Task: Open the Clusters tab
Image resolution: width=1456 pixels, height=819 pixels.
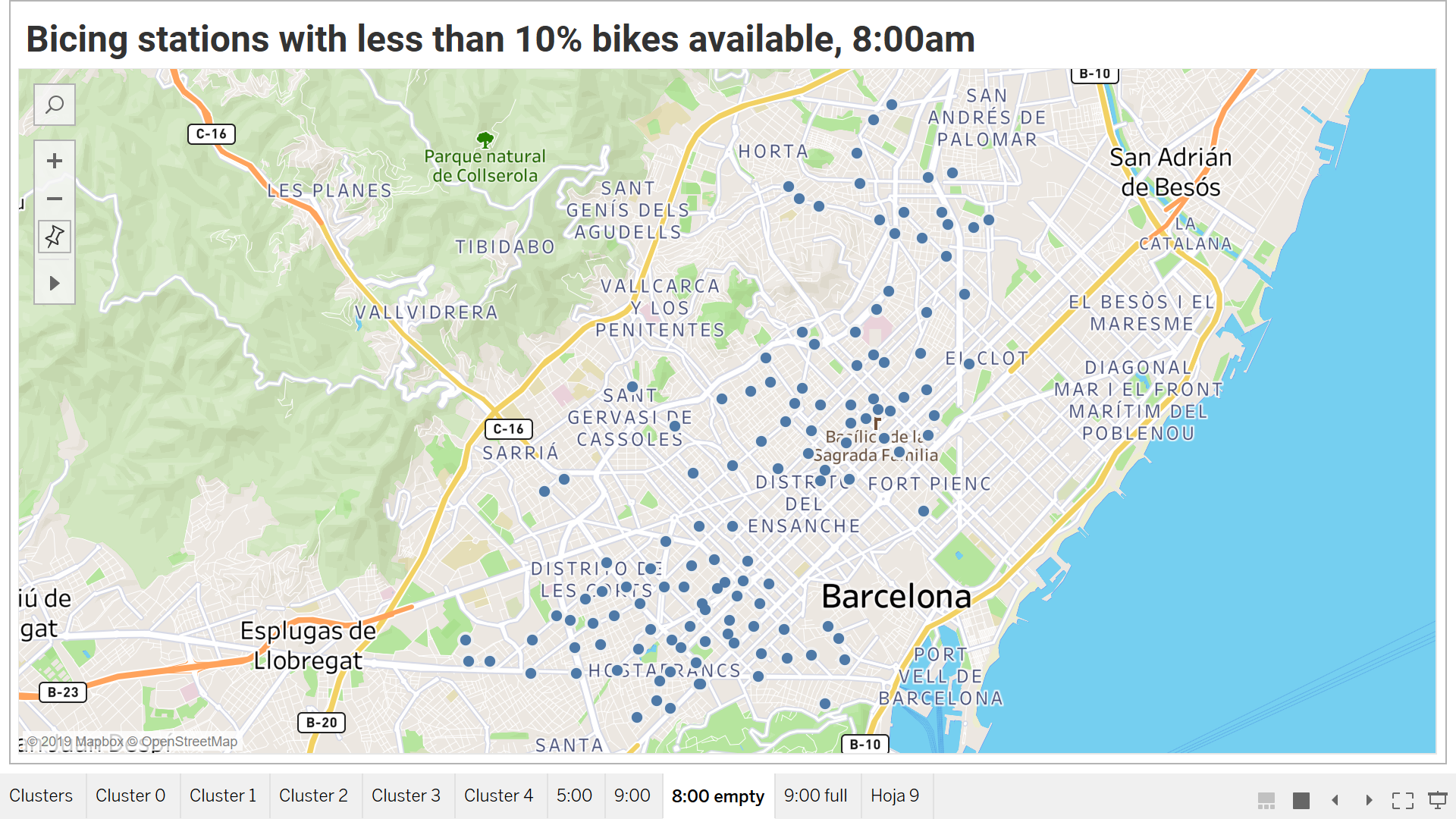Action: point(41,795)
